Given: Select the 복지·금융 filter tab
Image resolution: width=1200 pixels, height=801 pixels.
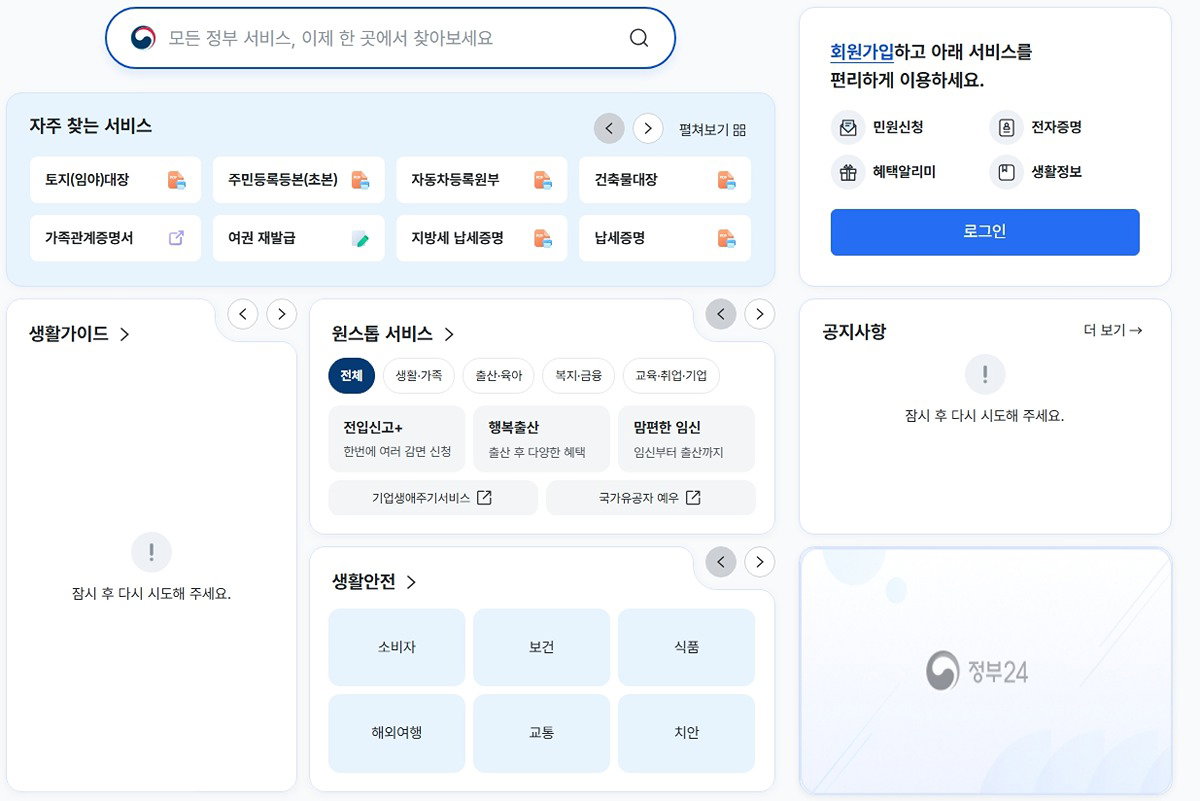Looking at the screenshot, I should click(x=579, y=376).
